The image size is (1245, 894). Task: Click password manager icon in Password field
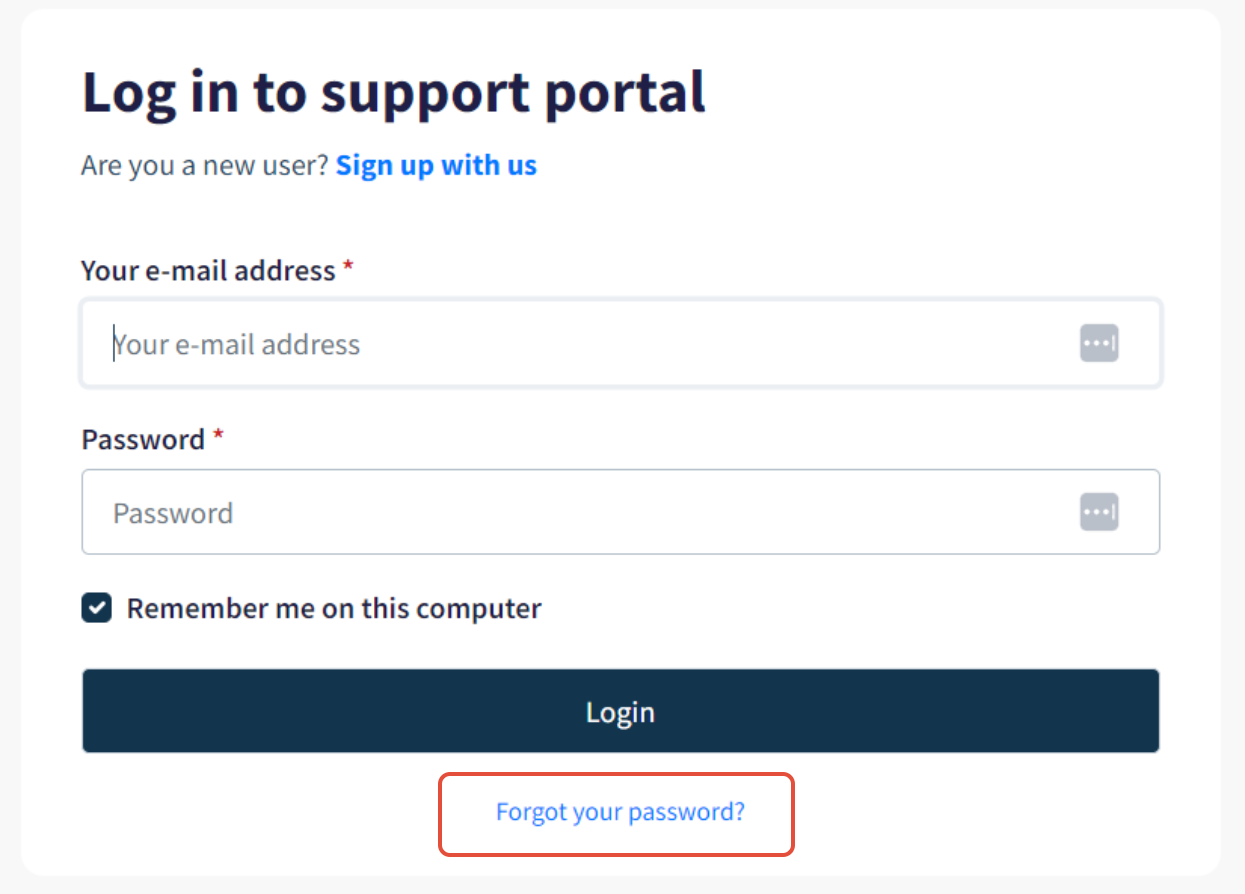click(1099, 512)
